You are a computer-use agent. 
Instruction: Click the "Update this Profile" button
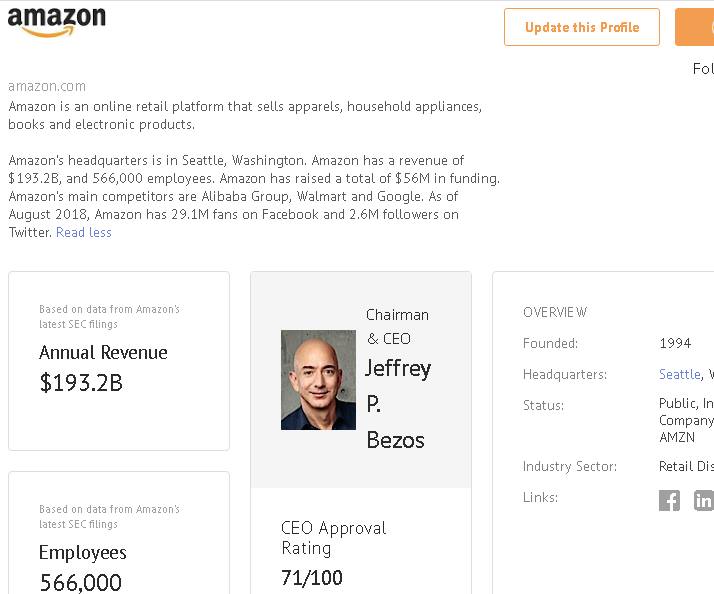tap(582, 27)
